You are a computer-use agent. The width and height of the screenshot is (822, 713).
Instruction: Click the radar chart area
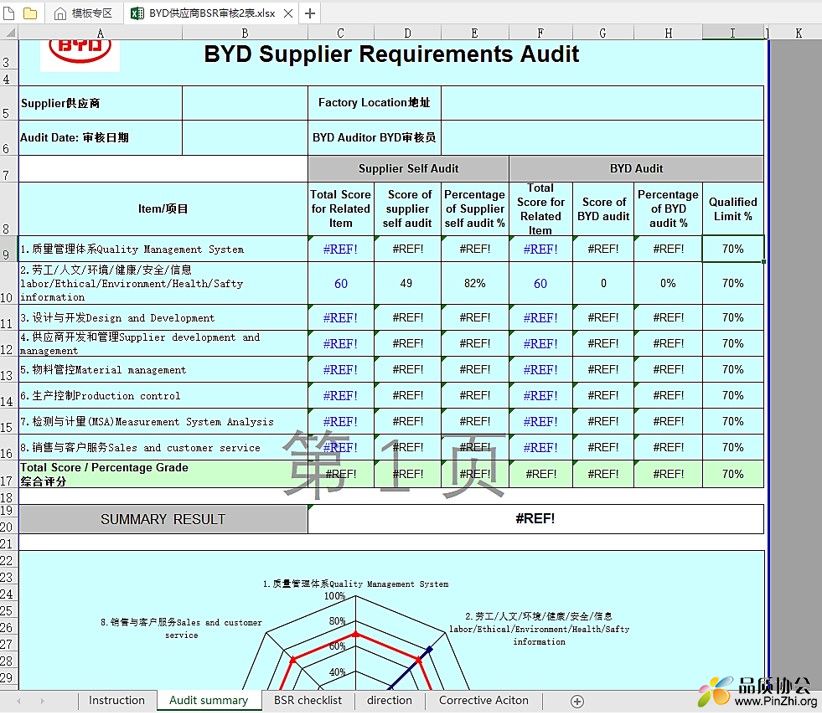(392, 621)
